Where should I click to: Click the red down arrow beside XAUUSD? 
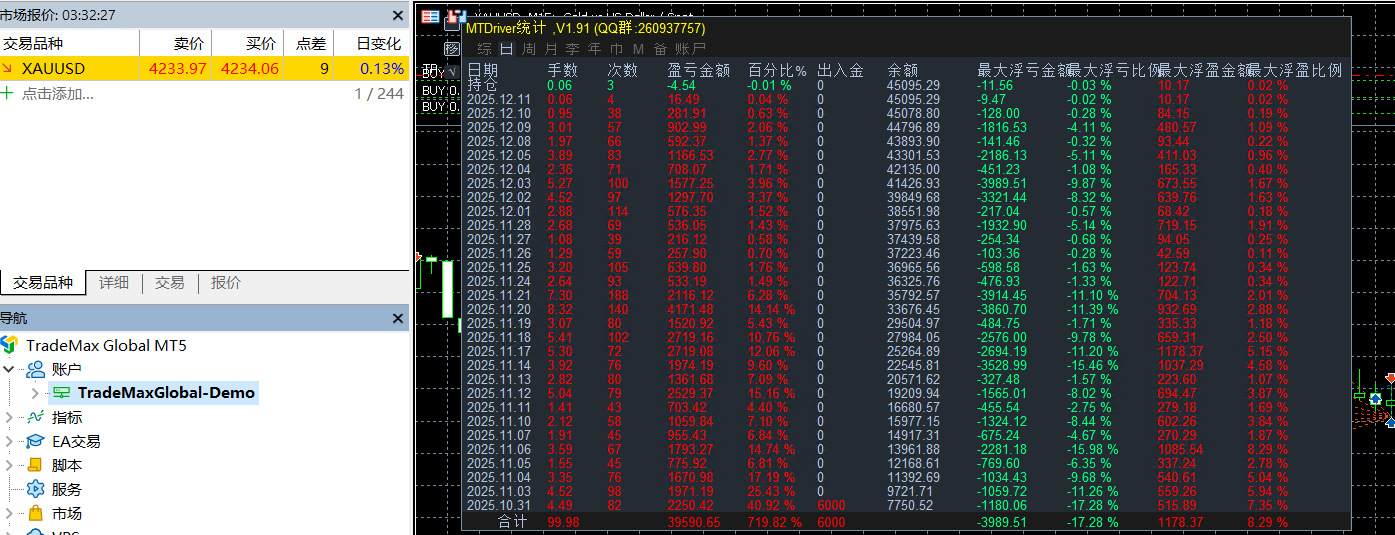(8, 69)
